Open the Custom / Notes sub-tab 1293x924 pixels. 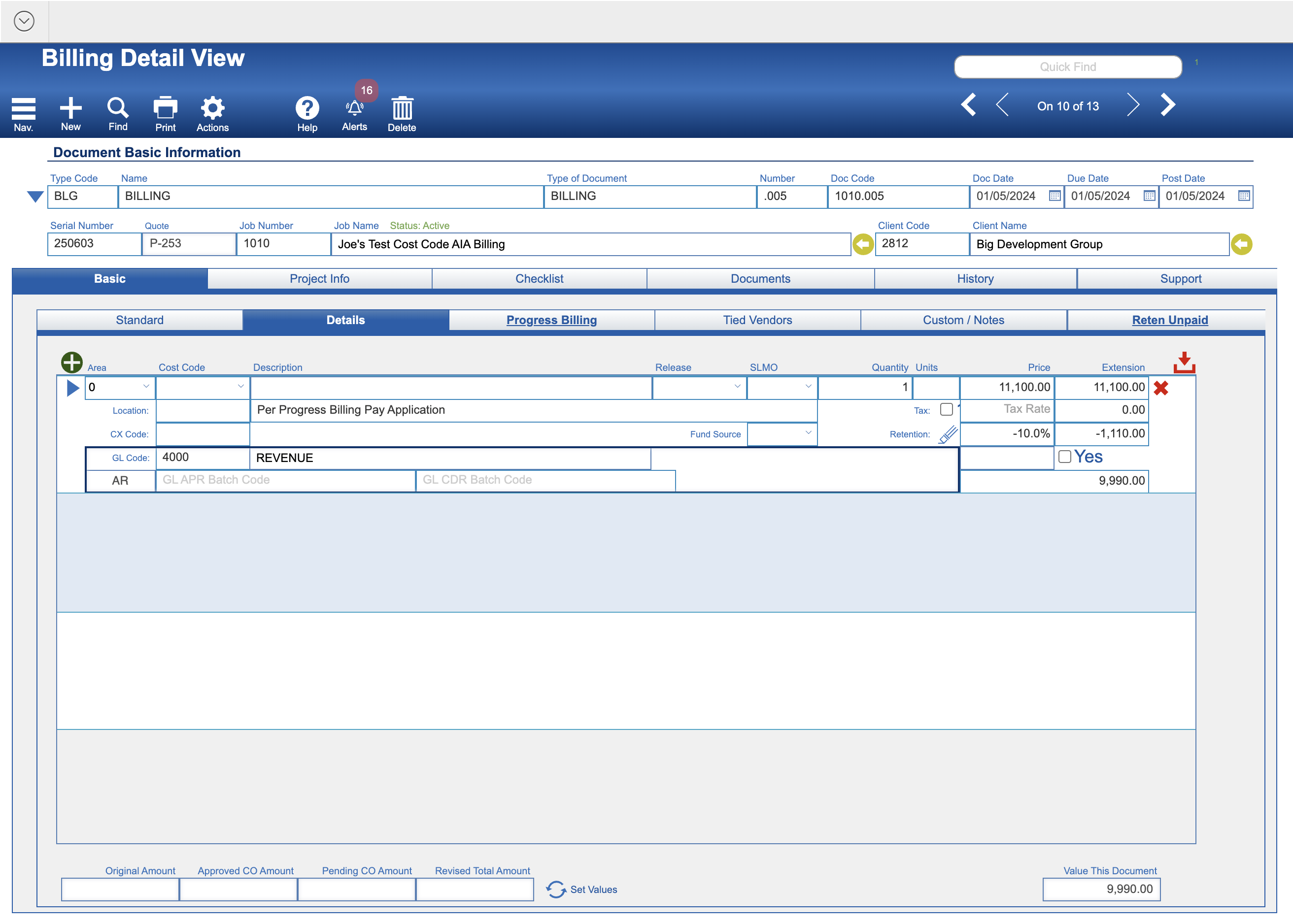[x=963, y=320]
